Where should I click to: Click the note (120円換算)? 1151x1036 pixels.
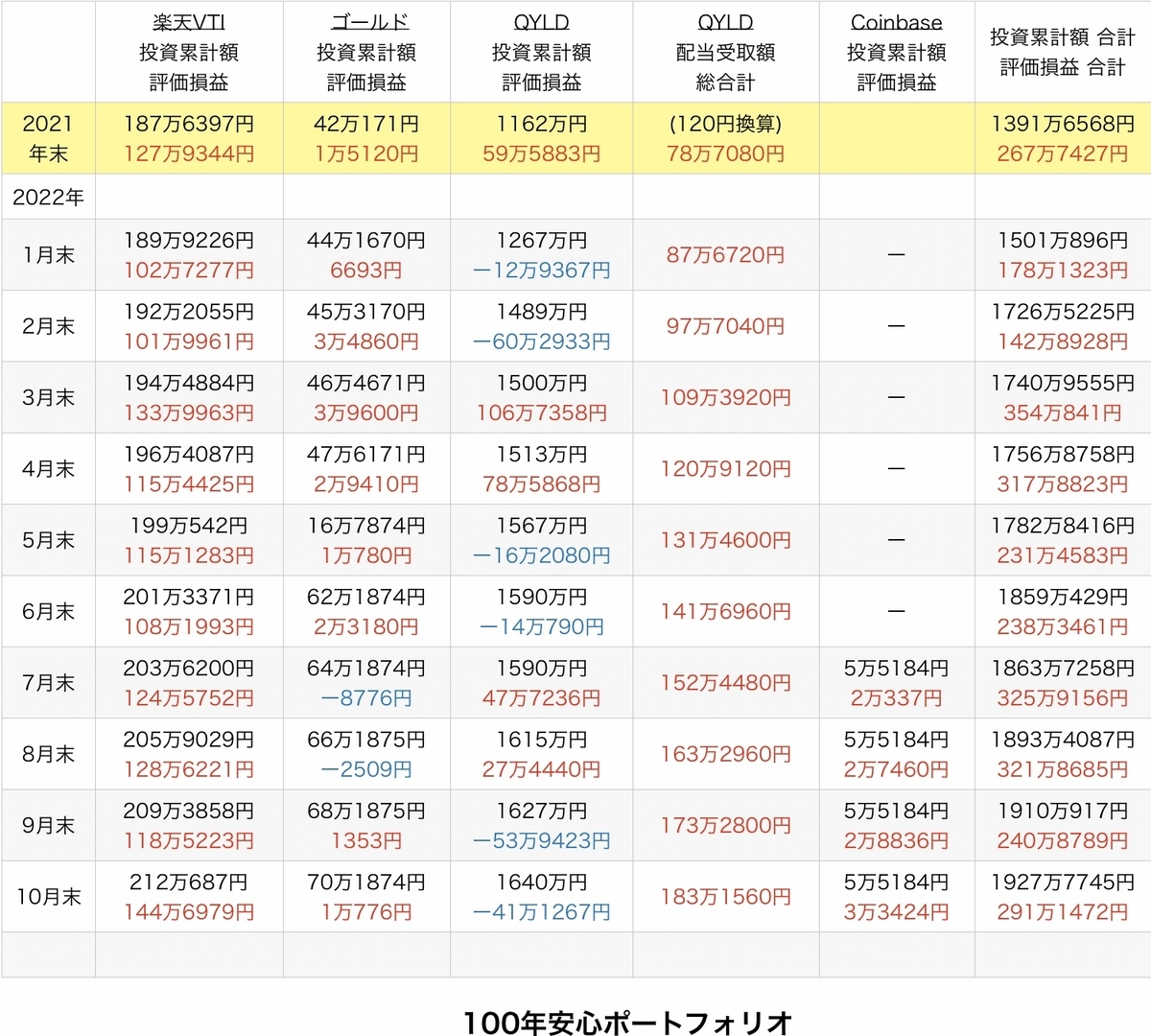pyautogui.click(x=726, y=124)
